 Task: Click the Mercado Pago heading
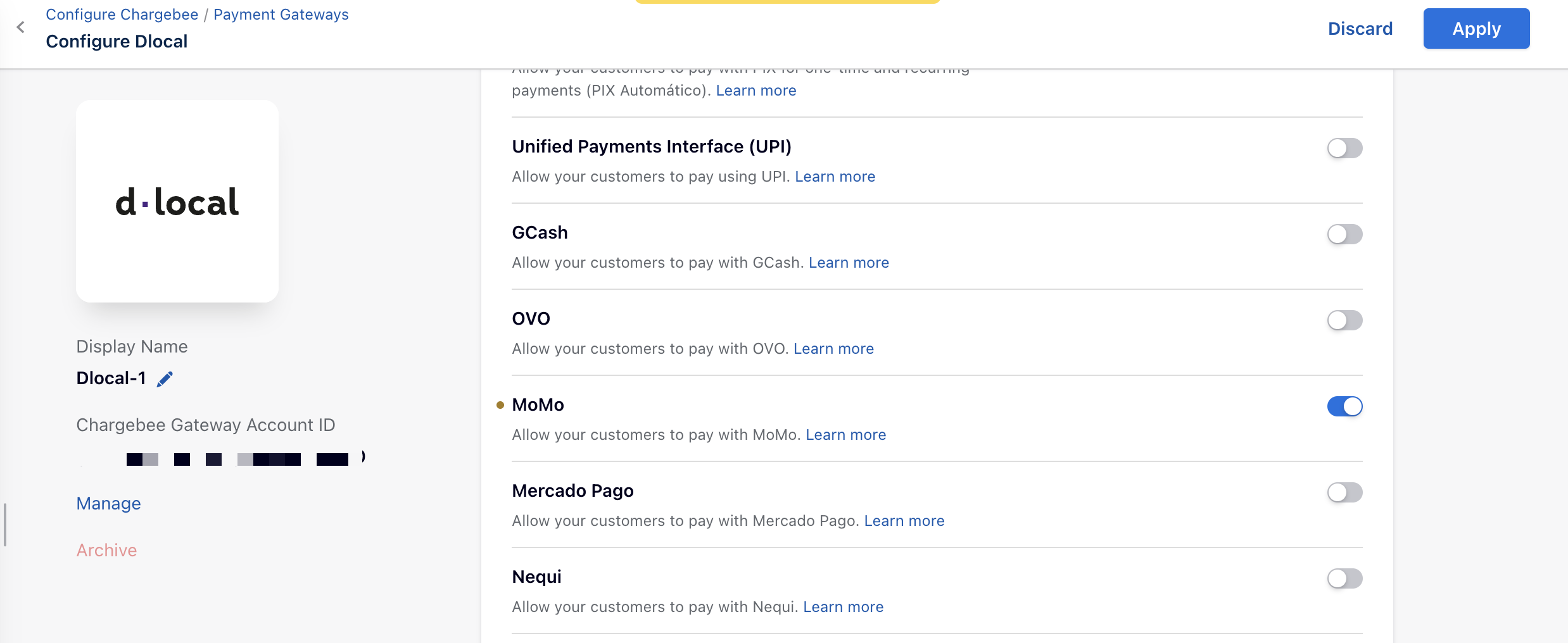tap(572, 491)
